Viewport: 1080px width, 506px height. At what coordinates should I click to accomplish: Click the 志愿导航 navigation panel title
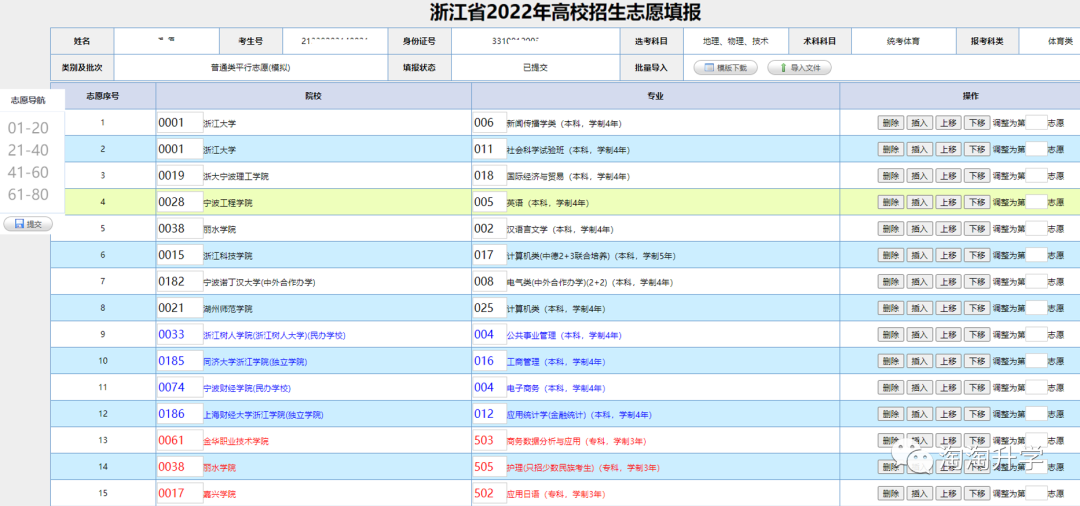point(28,101)
